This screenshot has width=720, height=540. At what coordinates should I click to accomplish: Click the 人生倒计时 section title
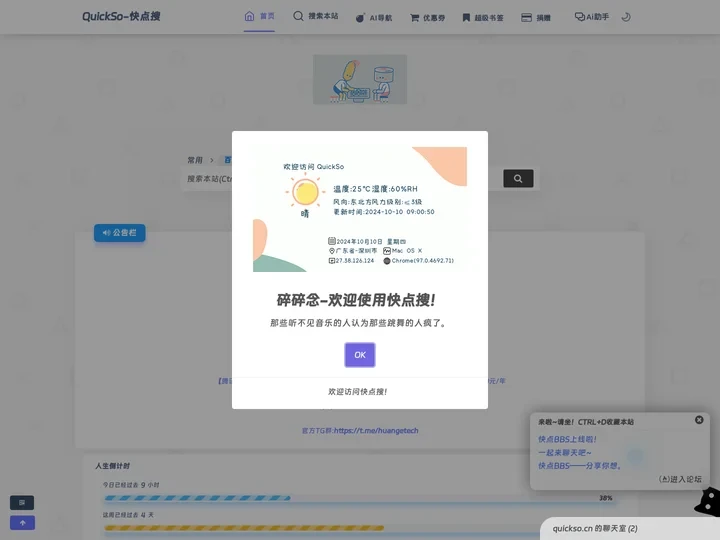pyautogui.click(x=112, y=466)
